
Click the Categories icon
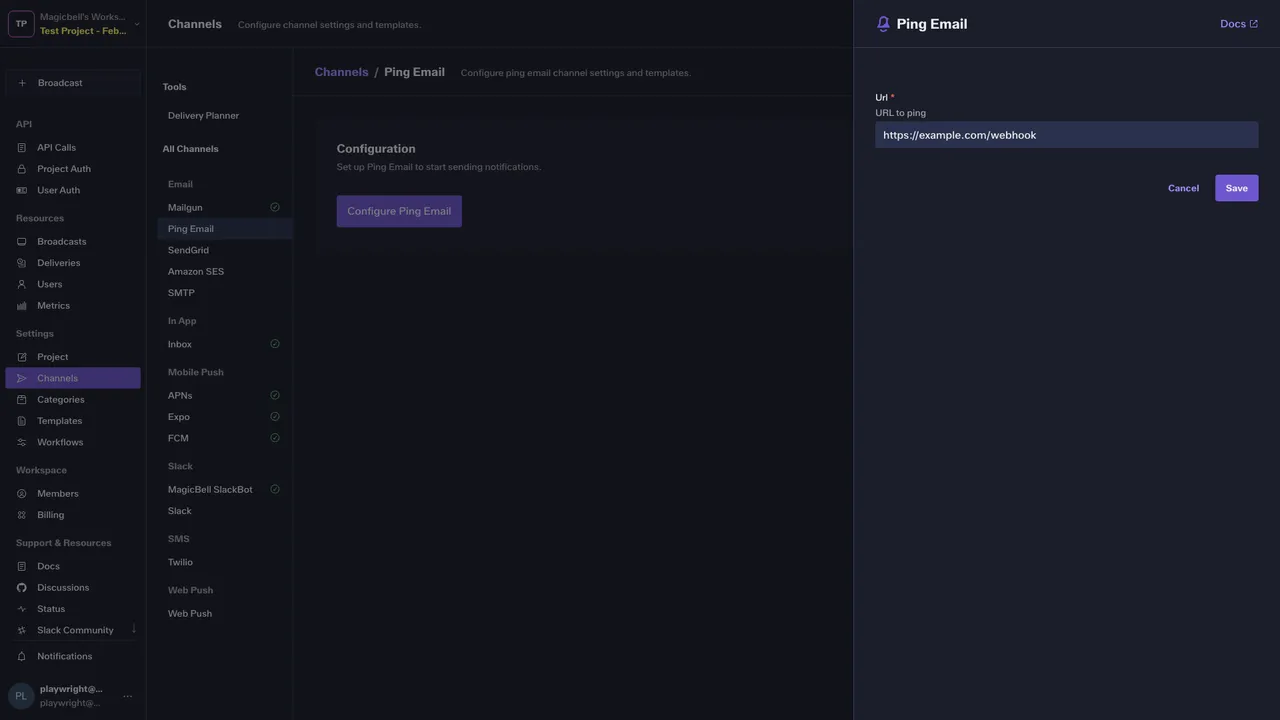coord(22,400)
